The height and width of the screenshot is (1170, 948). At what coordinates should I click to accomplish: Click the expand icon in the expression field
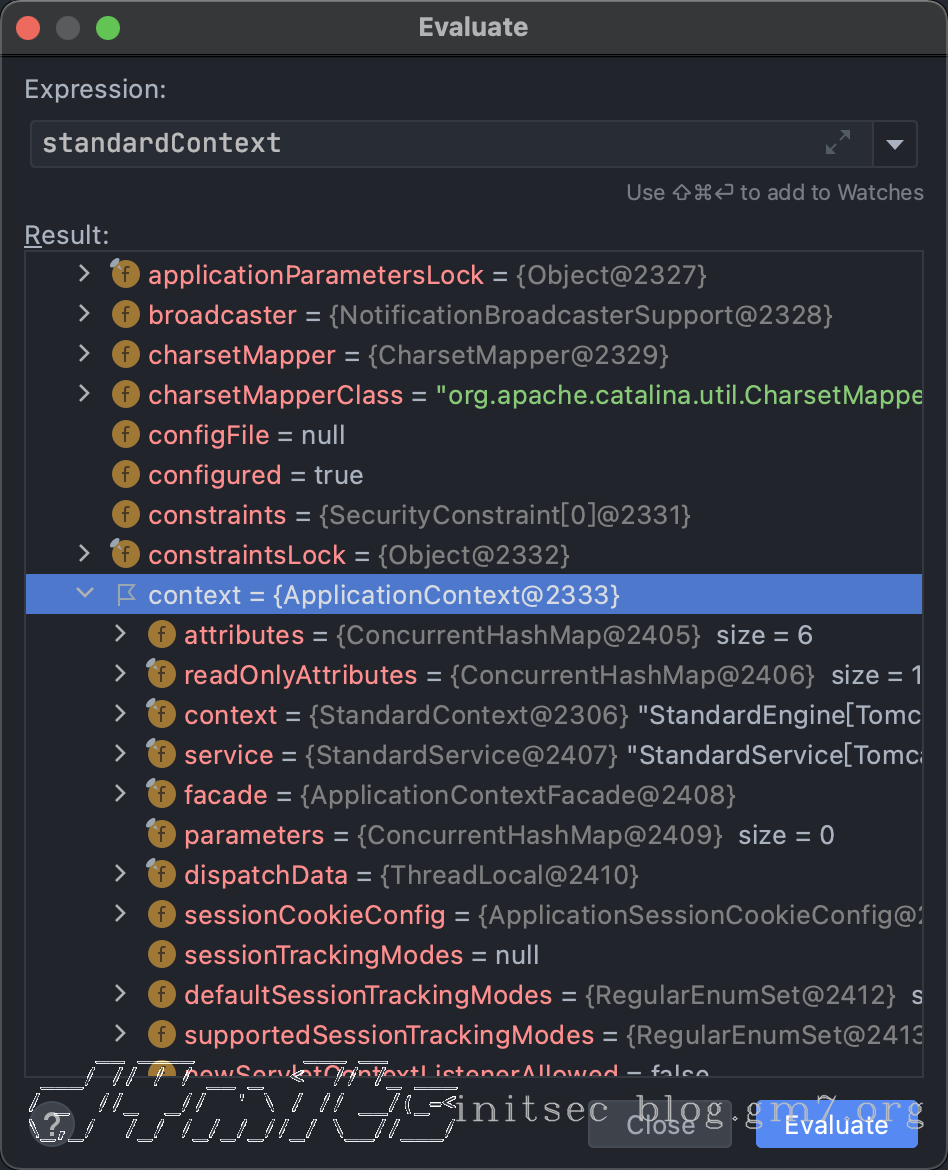pos(837,144)
